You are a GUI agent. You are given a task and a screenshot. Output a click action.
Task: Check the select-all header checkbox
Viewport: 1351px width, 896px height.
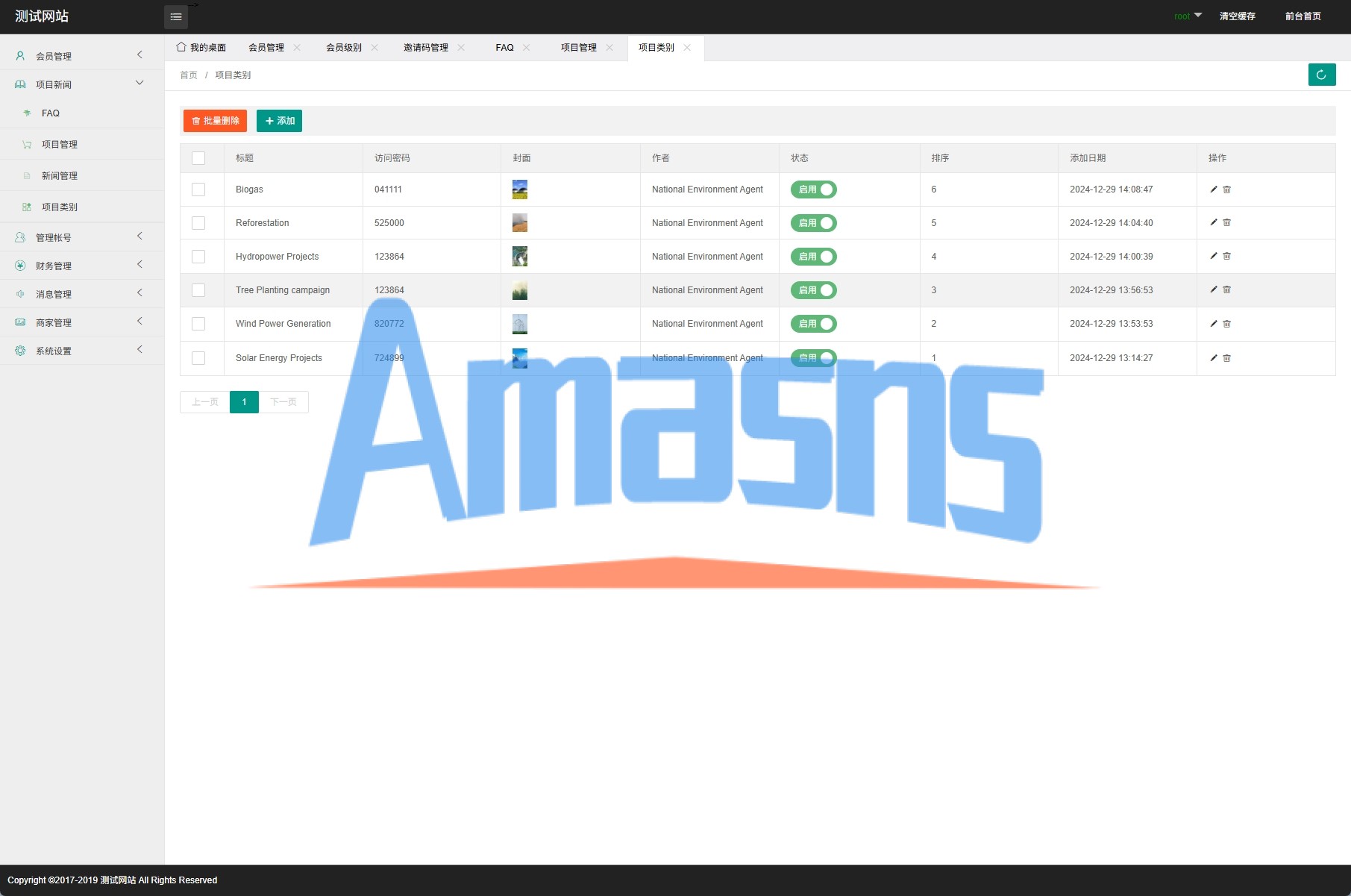click(198, 158)
